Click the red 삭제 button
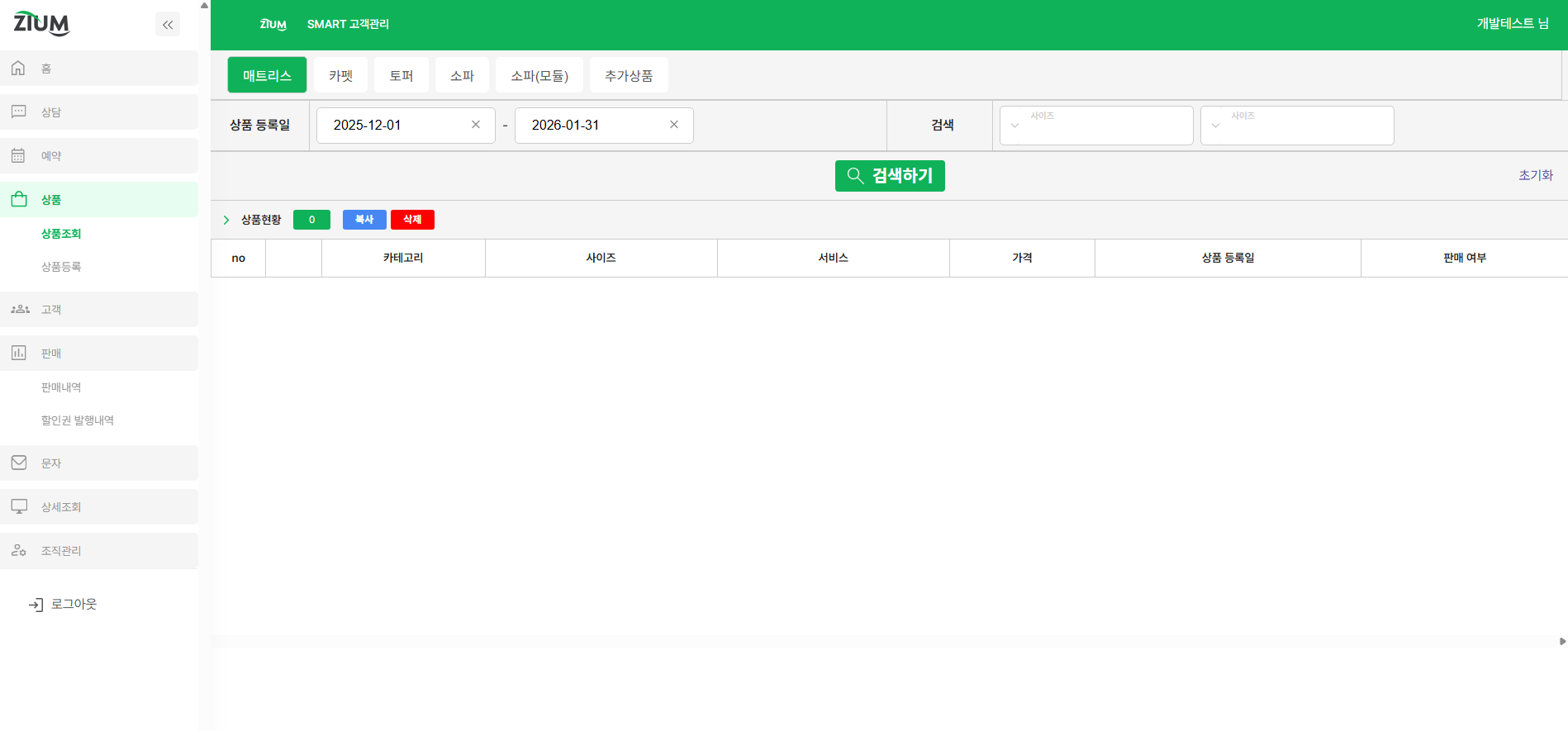This screenshot has width=1568, height=731. (412, 220)
